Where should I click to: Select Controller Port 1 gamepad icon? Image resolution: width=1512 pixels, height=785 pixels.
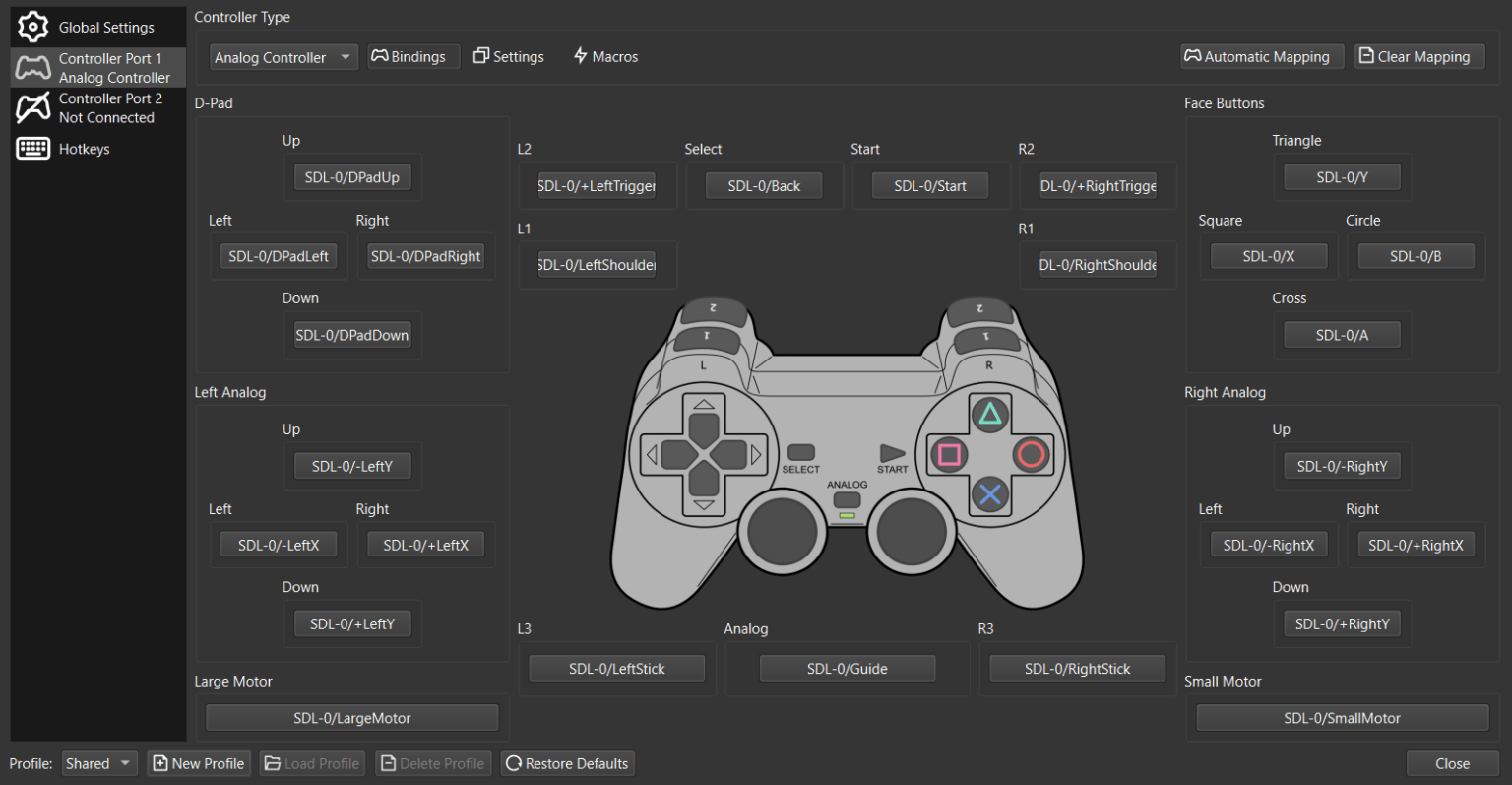(x=32, y=67)
